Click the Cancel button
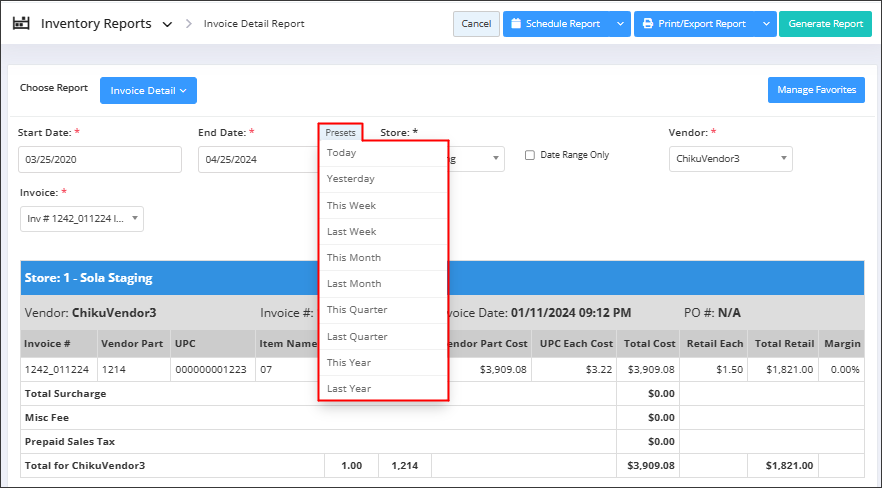The image size is (882, 488). [476, 24]
